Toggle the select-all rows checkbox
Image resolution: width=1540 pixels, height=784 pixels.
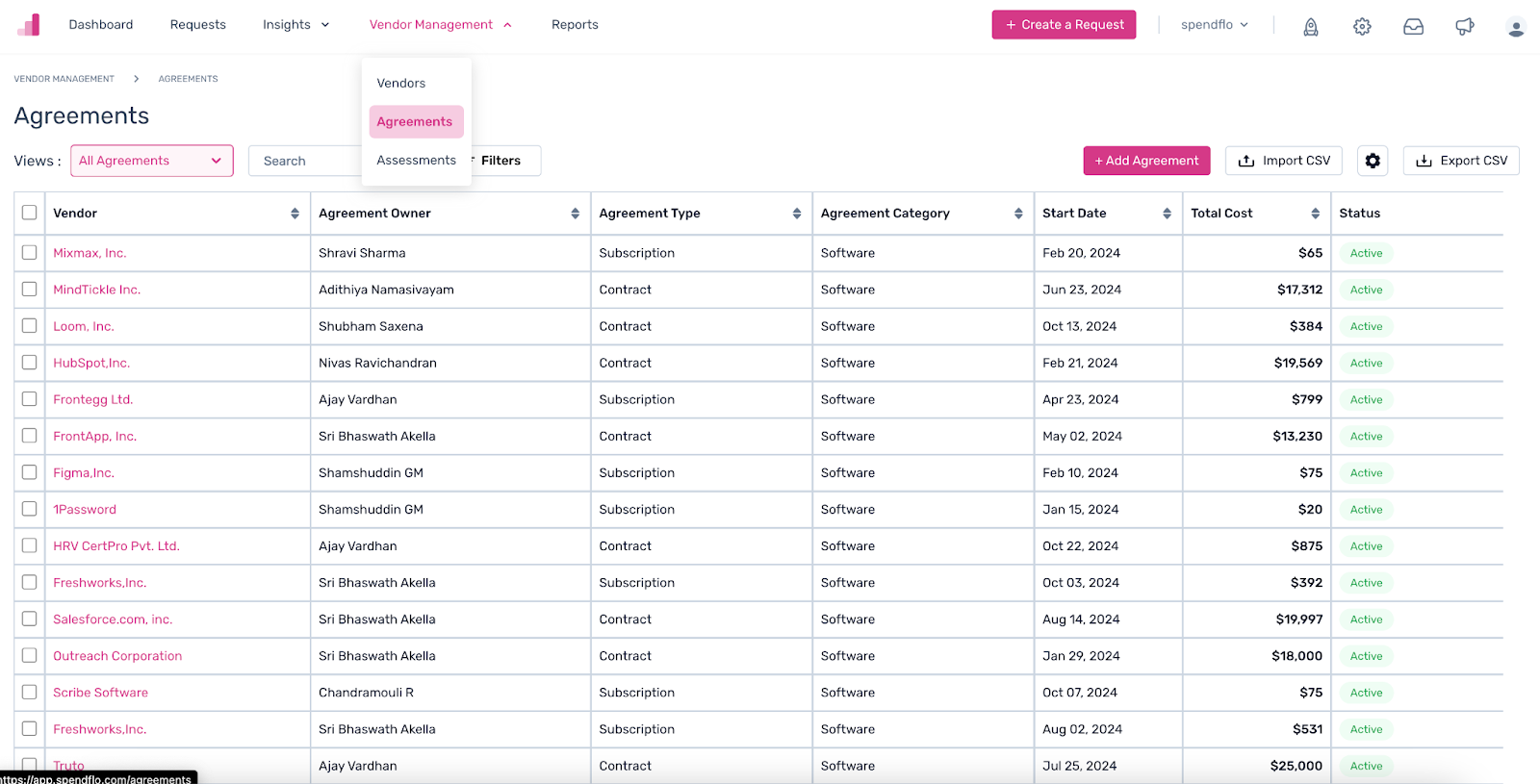pos(30,213)
